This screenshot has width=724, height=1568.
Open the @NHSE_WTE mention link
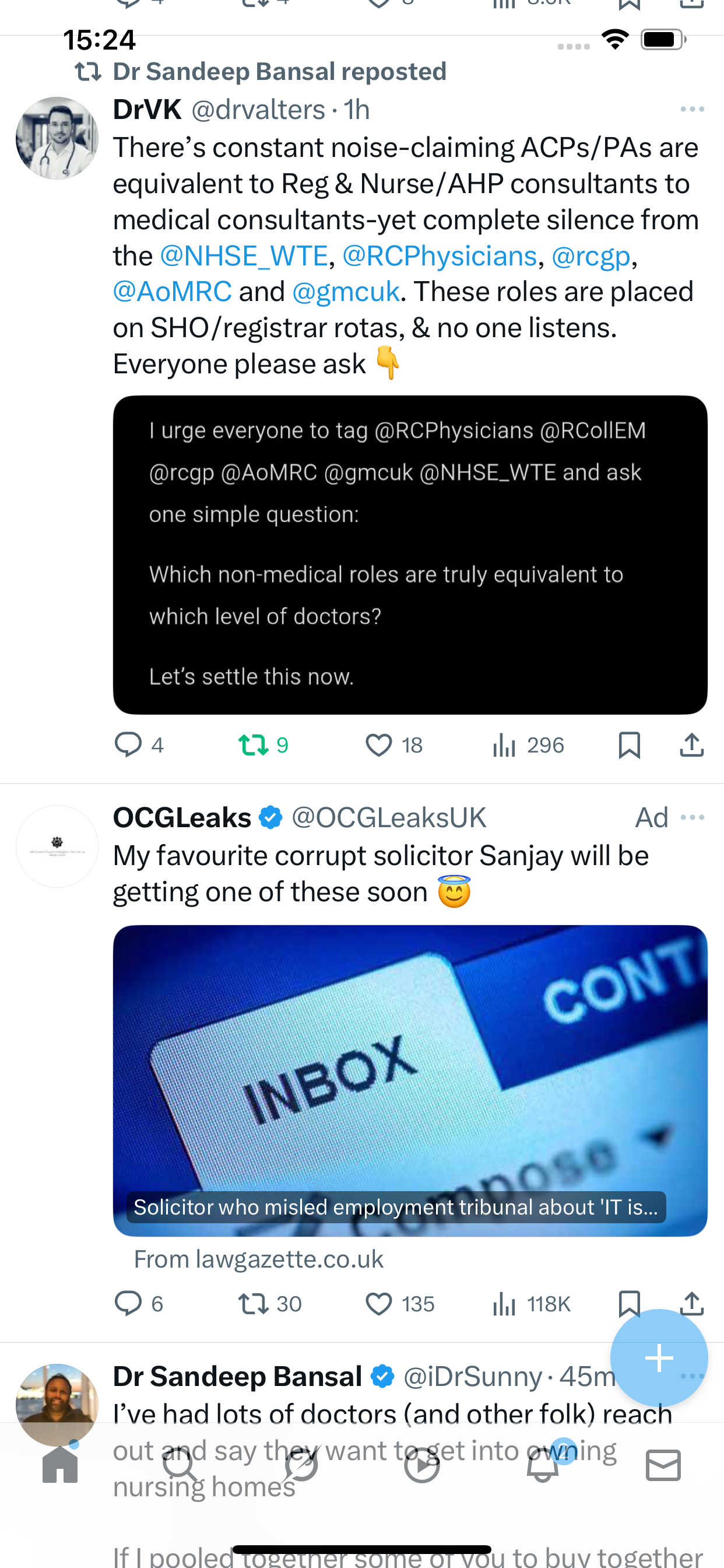(x=244, y=256)
